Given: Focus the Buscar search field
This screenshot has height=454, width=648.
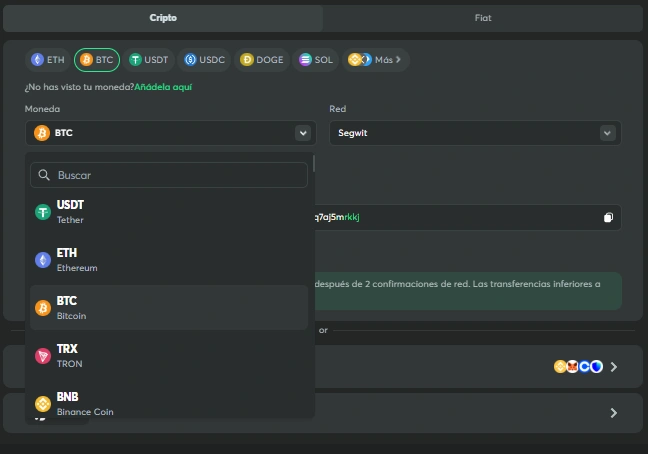Looking at the screenshot, I should [169, 175].
